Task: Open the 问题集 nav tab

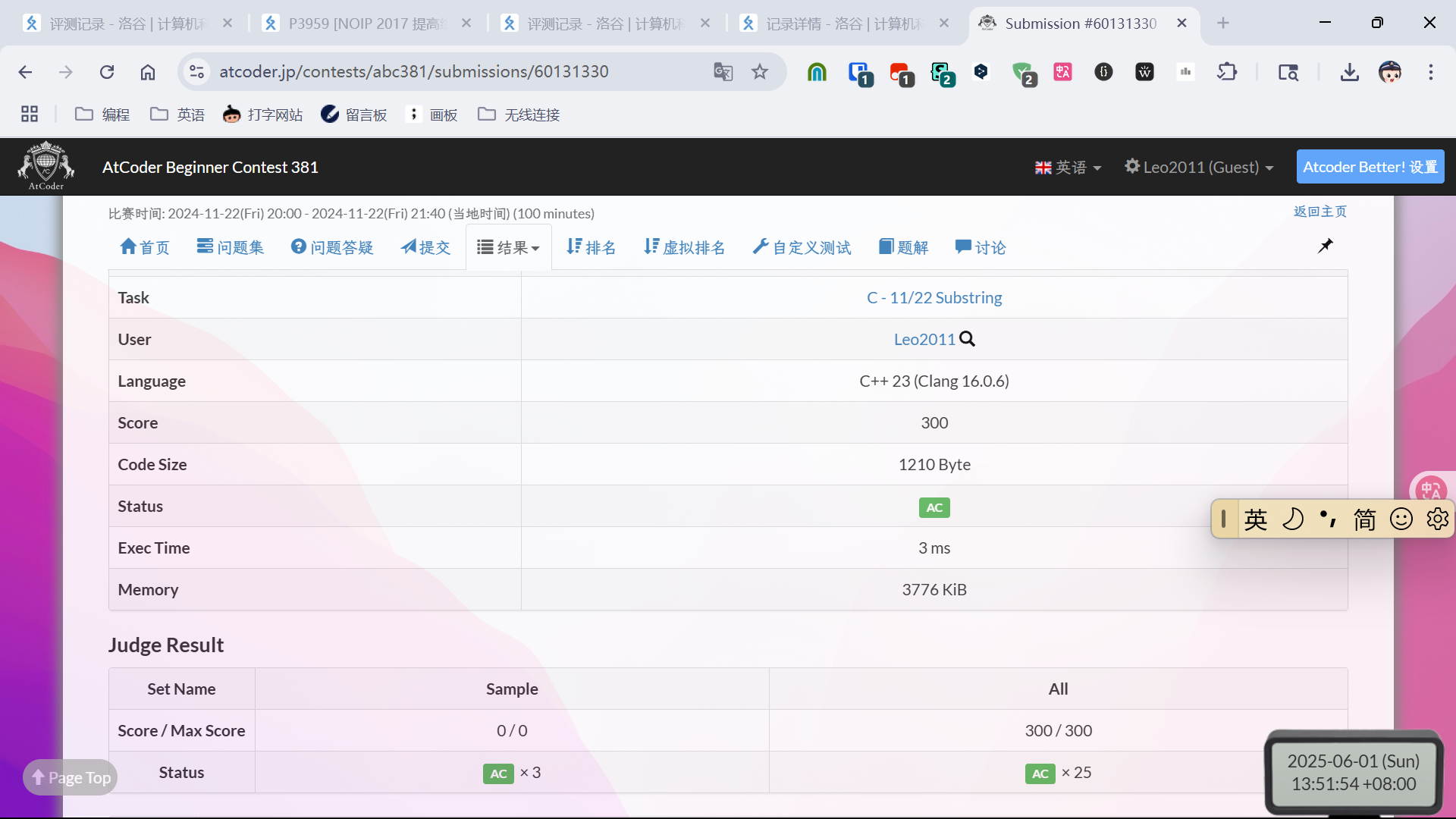Action: point(231,247)
